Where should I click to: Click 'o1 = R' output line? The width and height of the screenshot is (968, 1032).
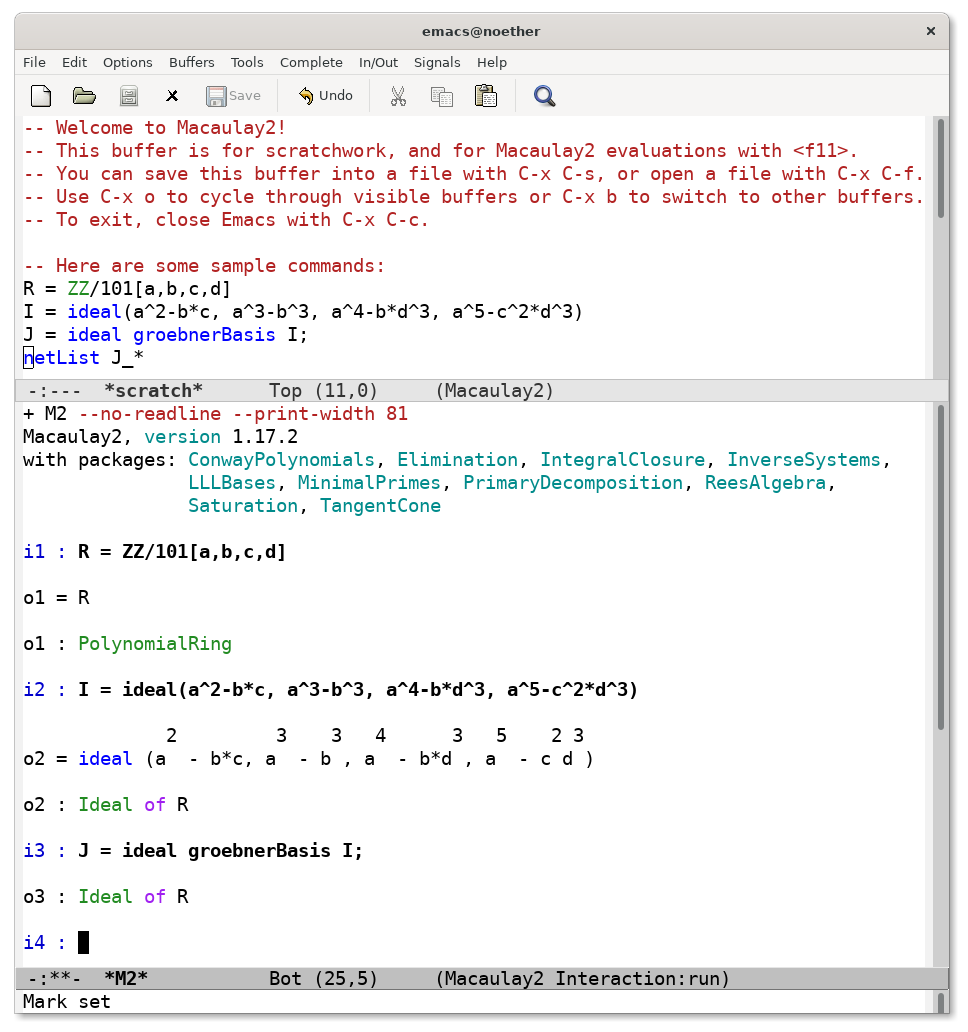pos(56,598)
